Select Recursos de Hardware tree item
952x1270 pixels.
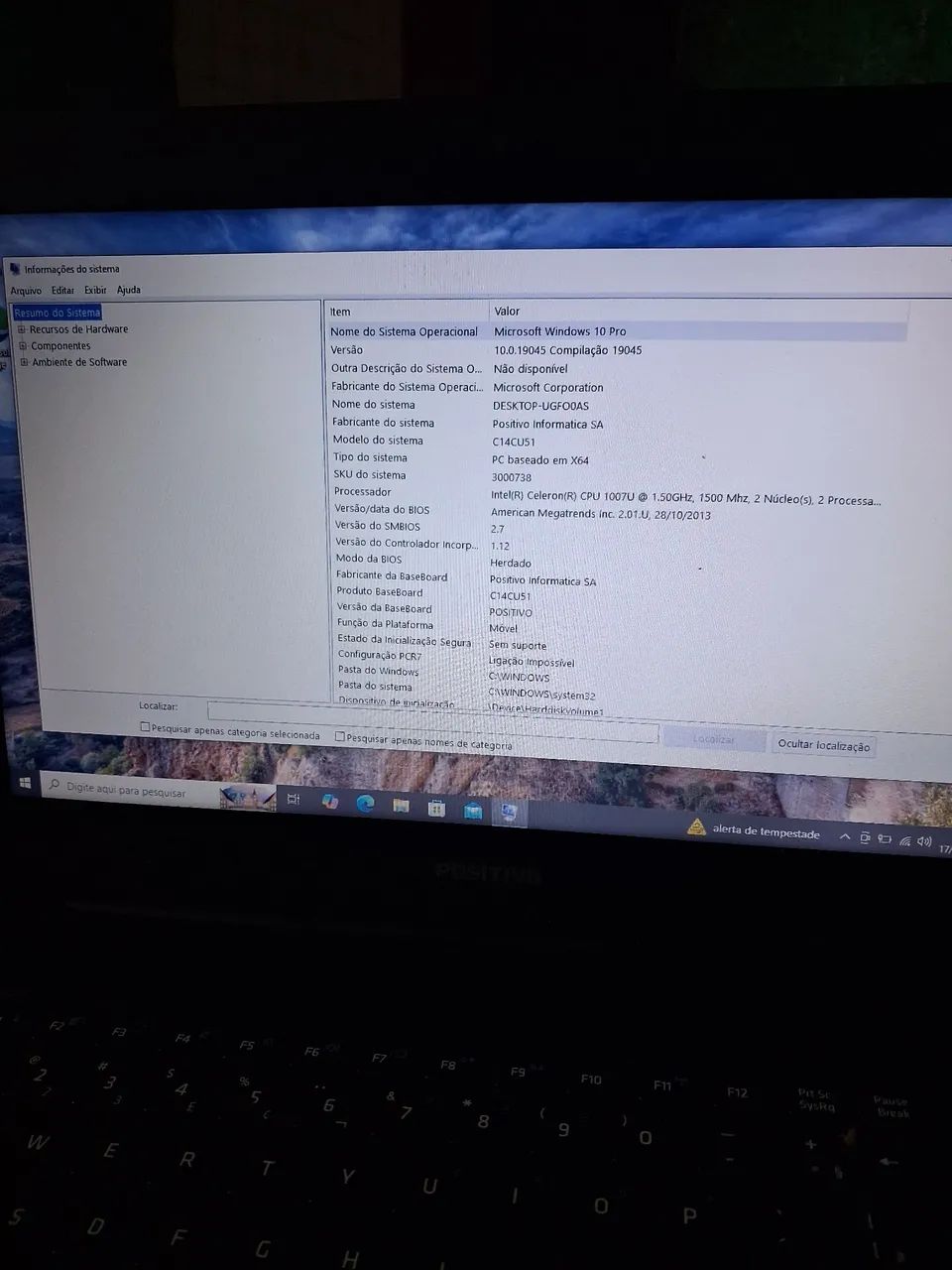(78, 329)
